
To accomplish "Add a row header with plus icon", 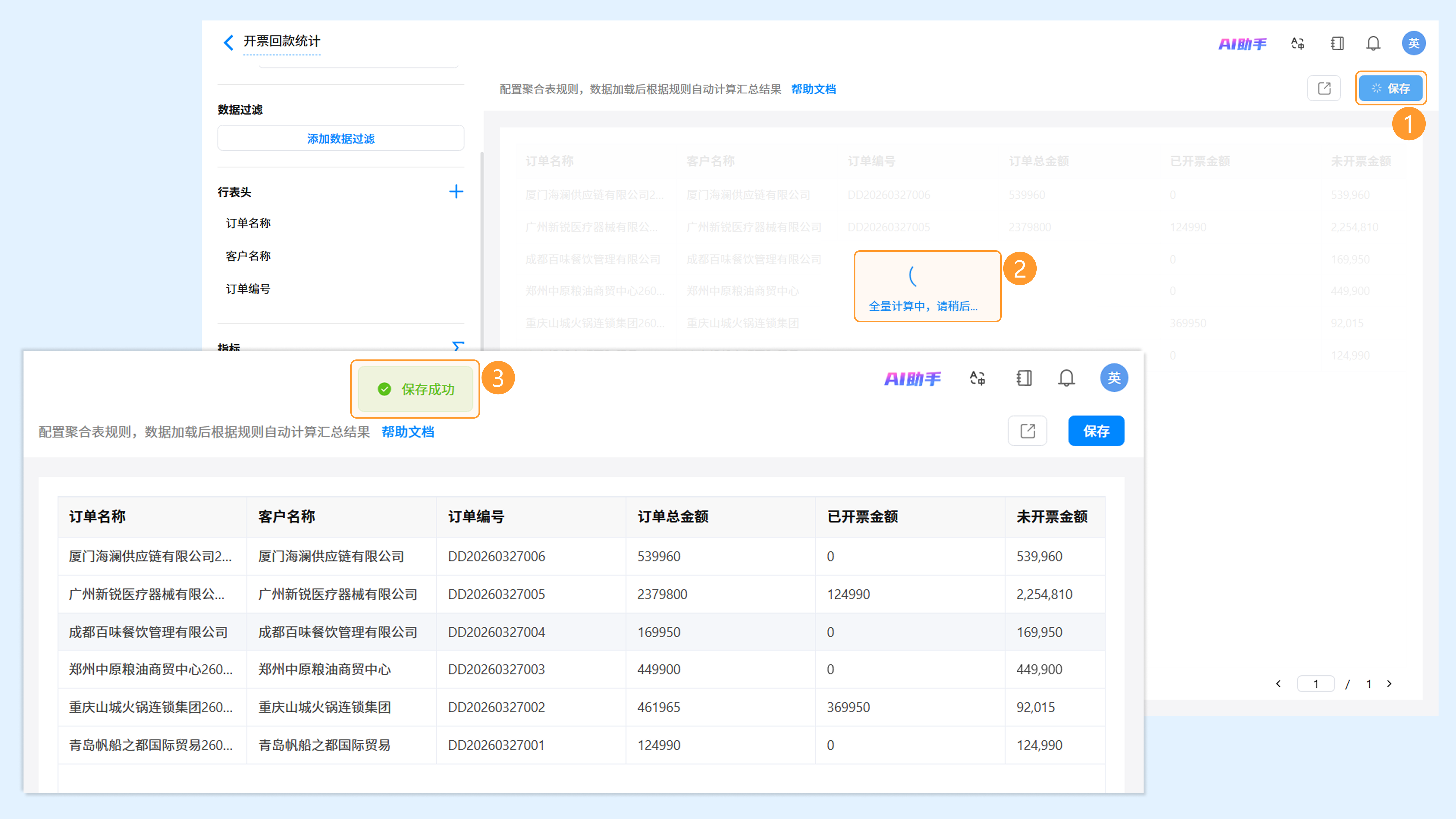I will click(456, 192).
